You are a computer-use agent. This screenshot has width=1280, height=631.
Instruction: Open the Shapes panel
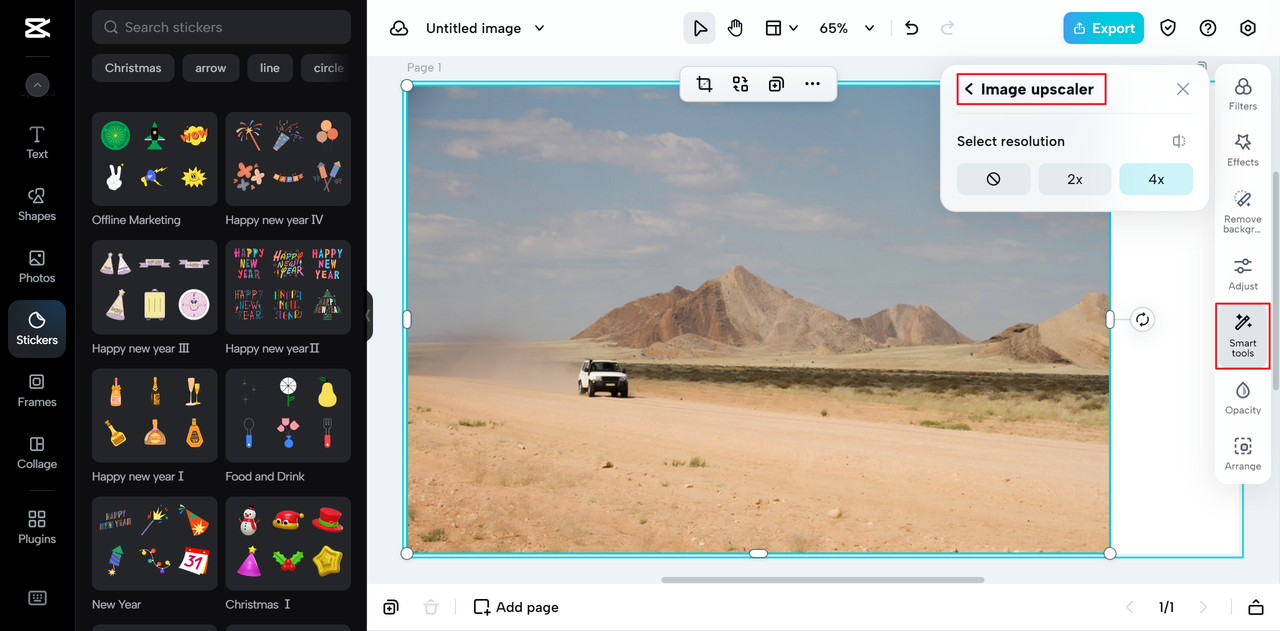(x=37, y=204)
